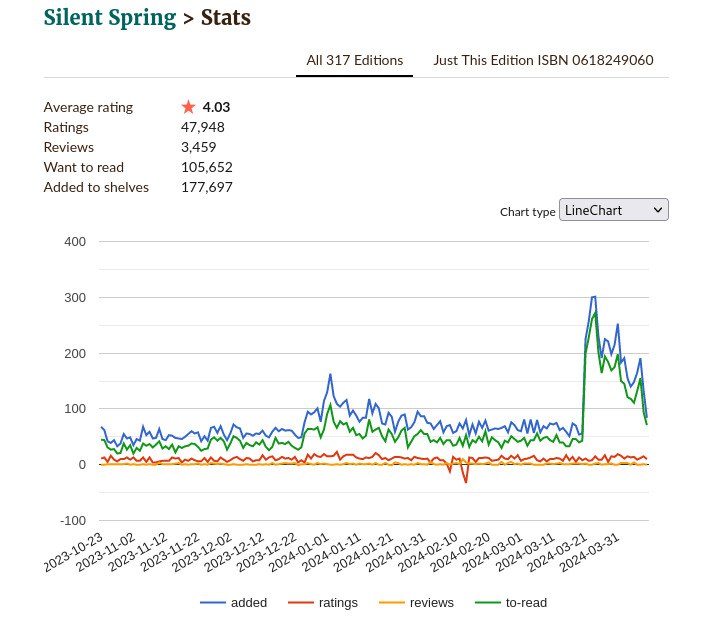Toggle the ratings series in legend
The width and height of the screenshot is (706, 627).
323,602
